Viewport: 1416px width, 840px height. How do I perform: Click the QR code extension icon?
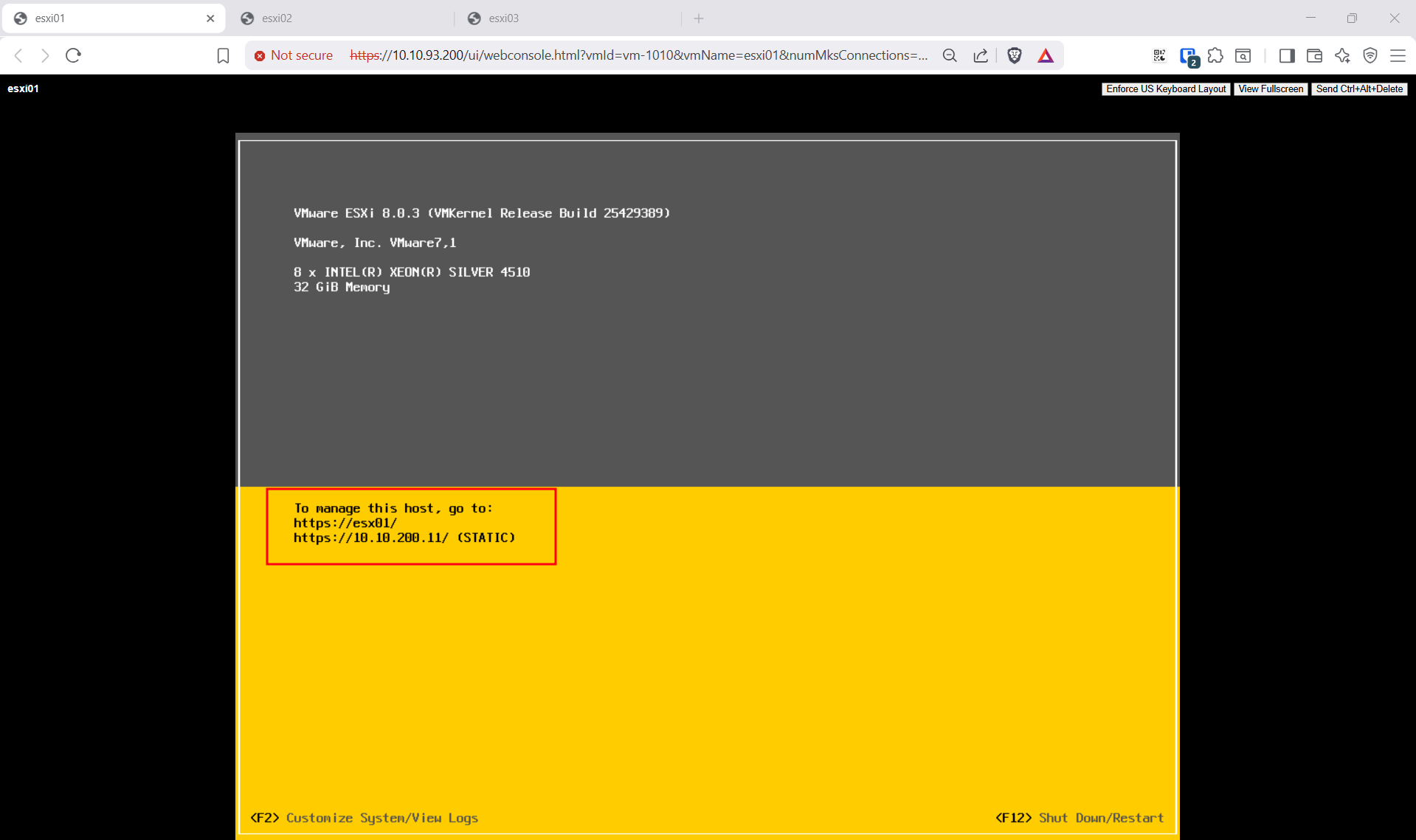click(1159, 55)
